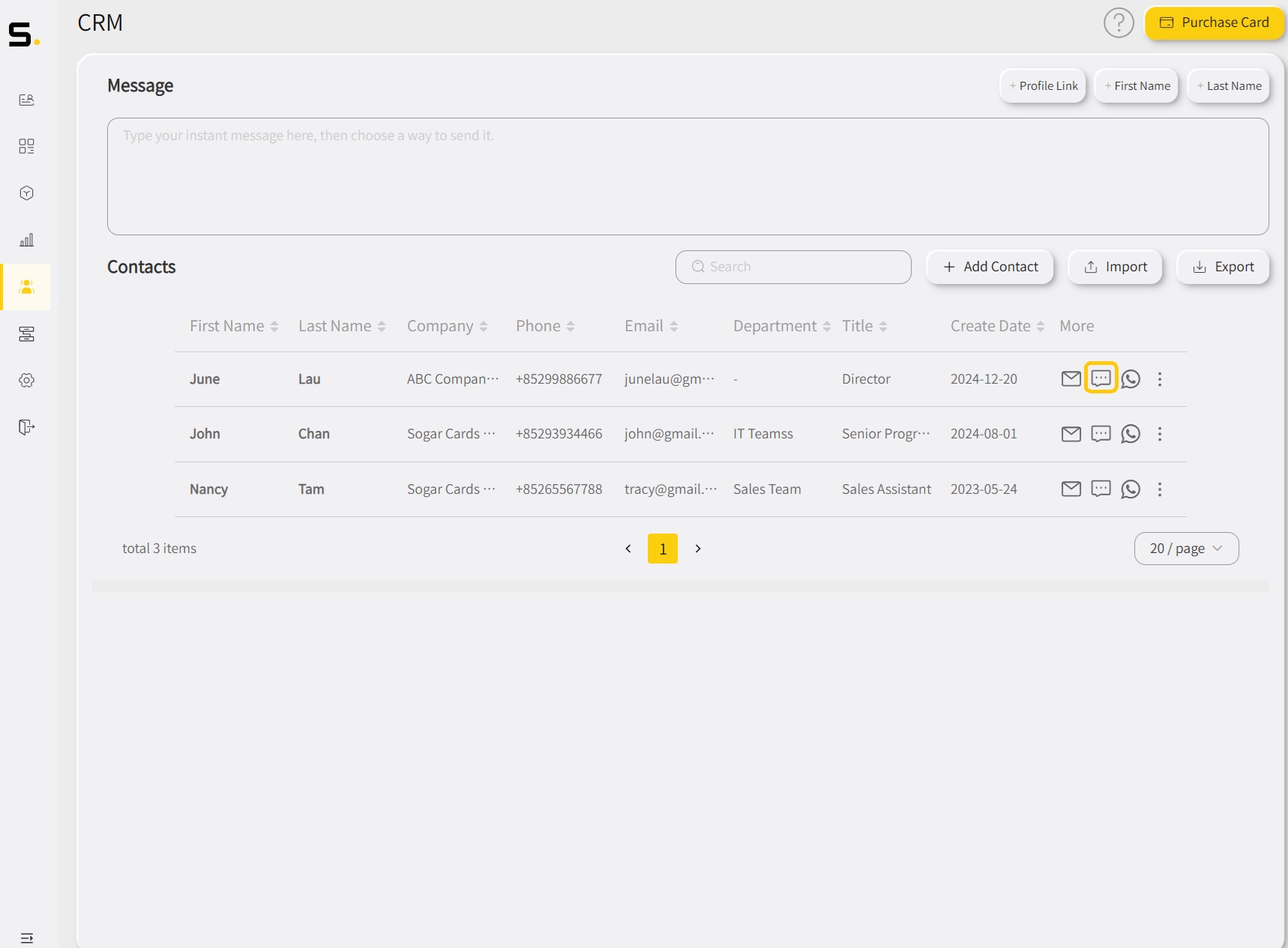Viewport: 1288px width, 948px height.
Task: Insert Last Name placeholder
Action: (x=1229, y=85)
